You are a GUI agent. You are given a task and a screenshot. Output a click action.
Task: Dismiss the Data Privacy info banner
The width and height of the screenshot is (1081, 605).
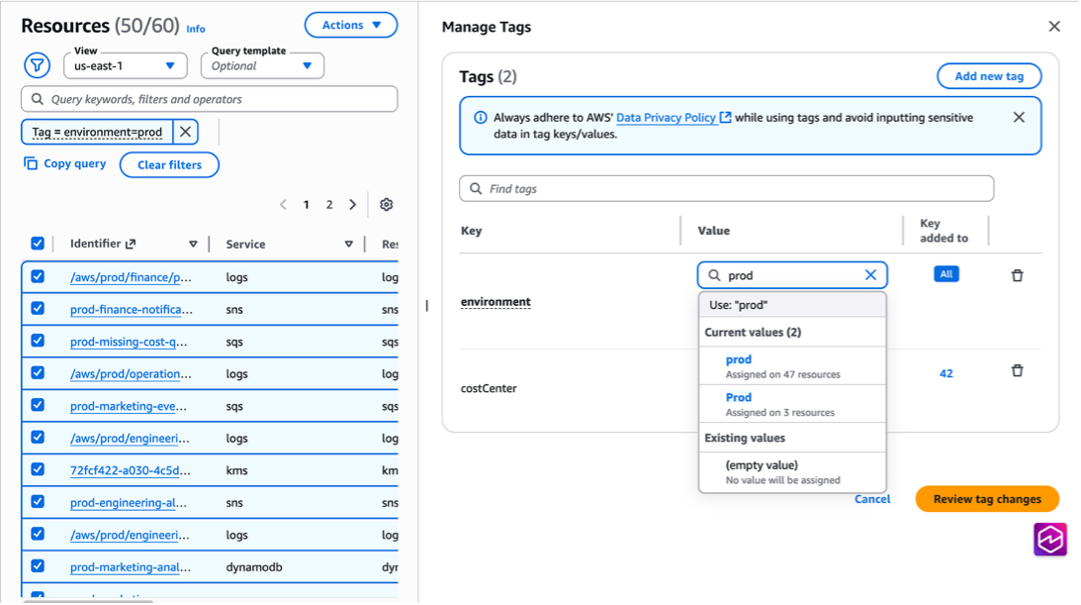[1019, 116]
